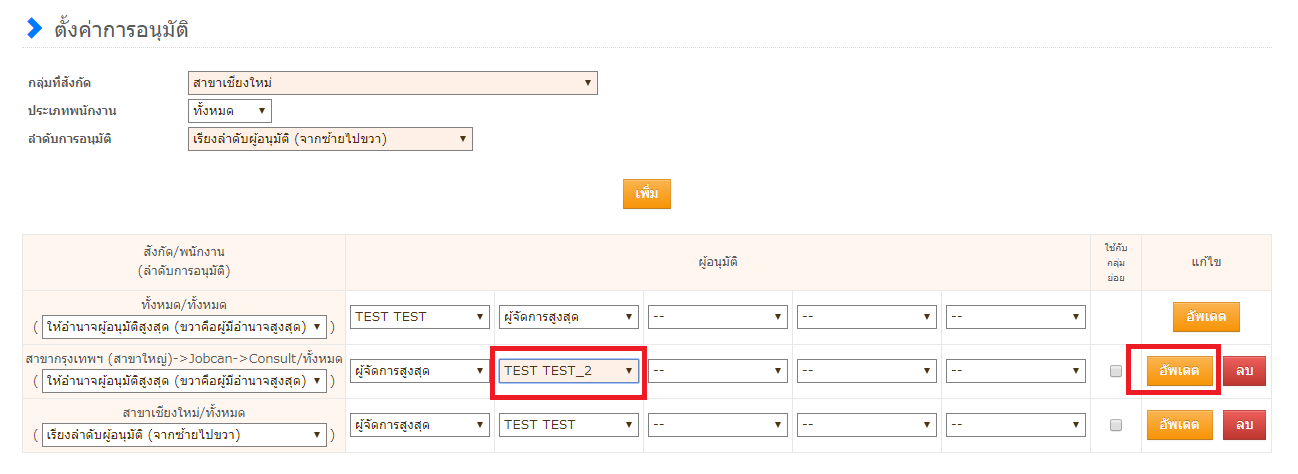Click ลบ in the สาขาเชียงใหม่ table row

pos(1244,425)
